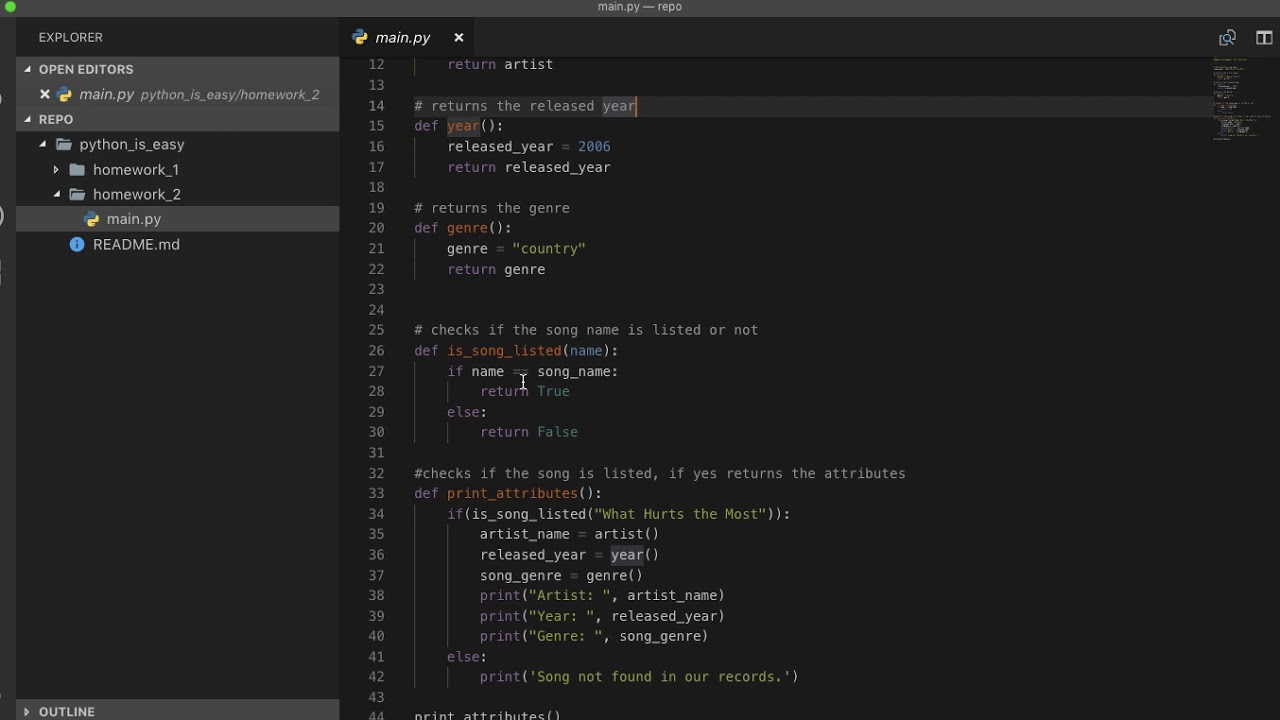The width and height of the screenshot is (1280, 720).
Task: Click the string "country" on line 21
Action: coord(549,248)
